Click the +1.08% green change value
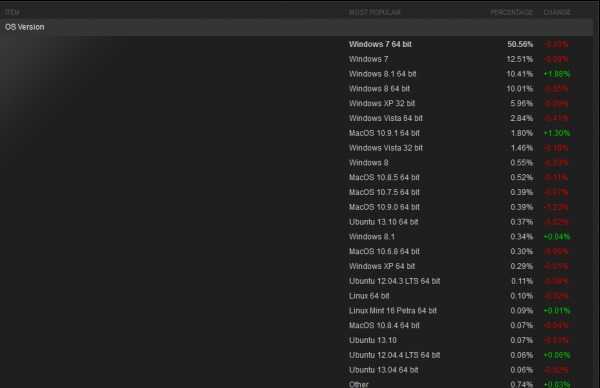This screenshot has height=388, width=600. (557, 74)
